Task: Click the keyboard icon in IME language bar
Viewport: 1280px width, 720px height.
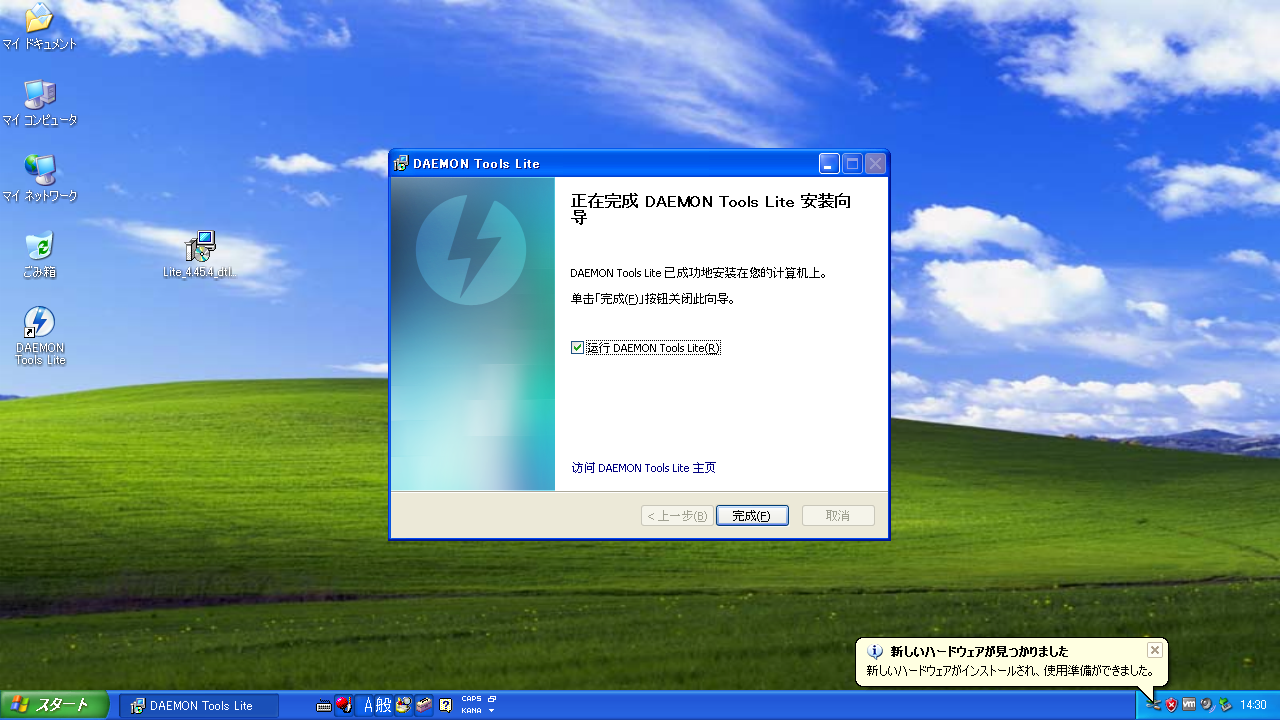Action: point(324,705)
